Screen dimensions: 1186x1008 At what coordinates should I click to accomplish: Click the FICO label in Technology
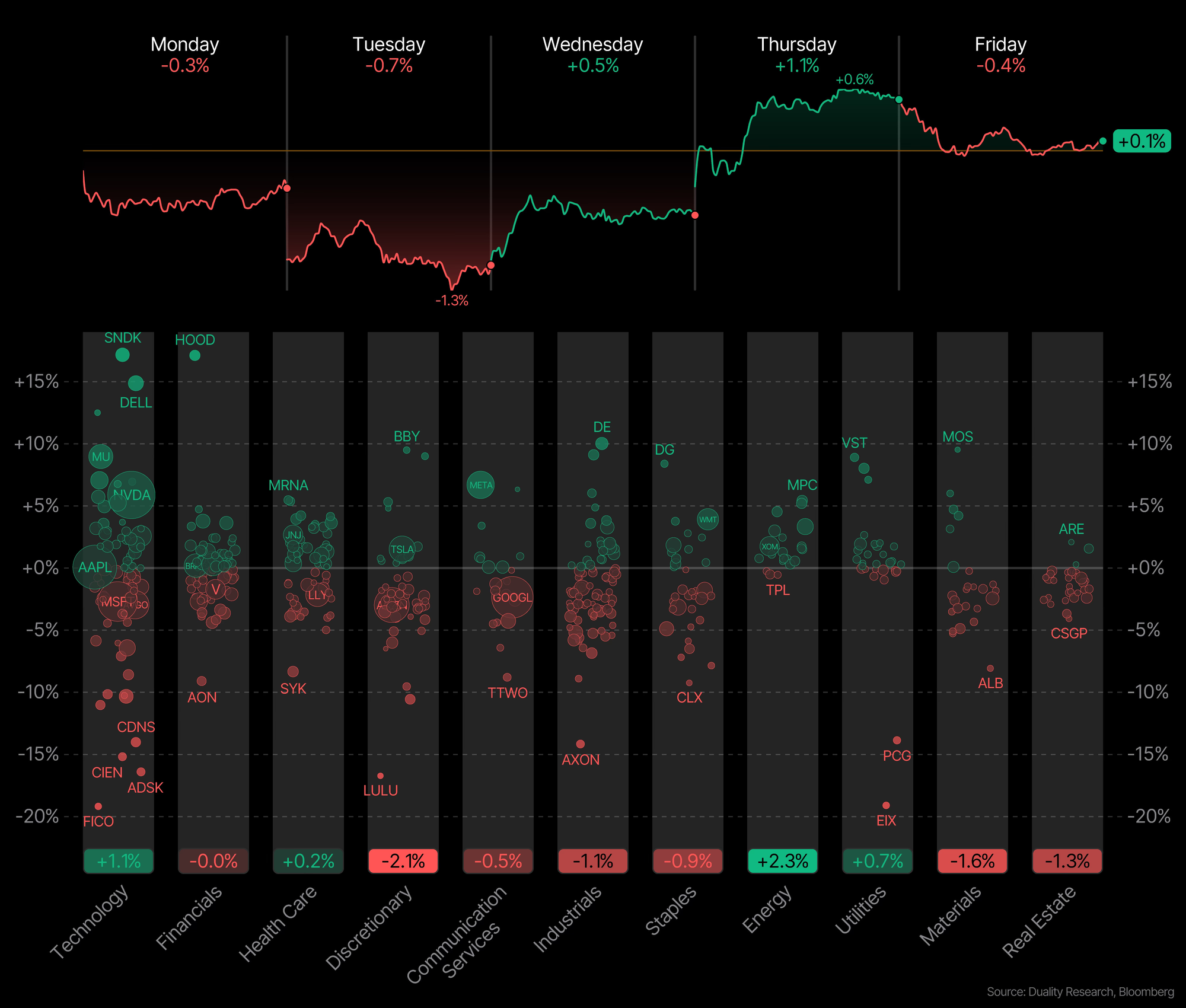(98, 821)
